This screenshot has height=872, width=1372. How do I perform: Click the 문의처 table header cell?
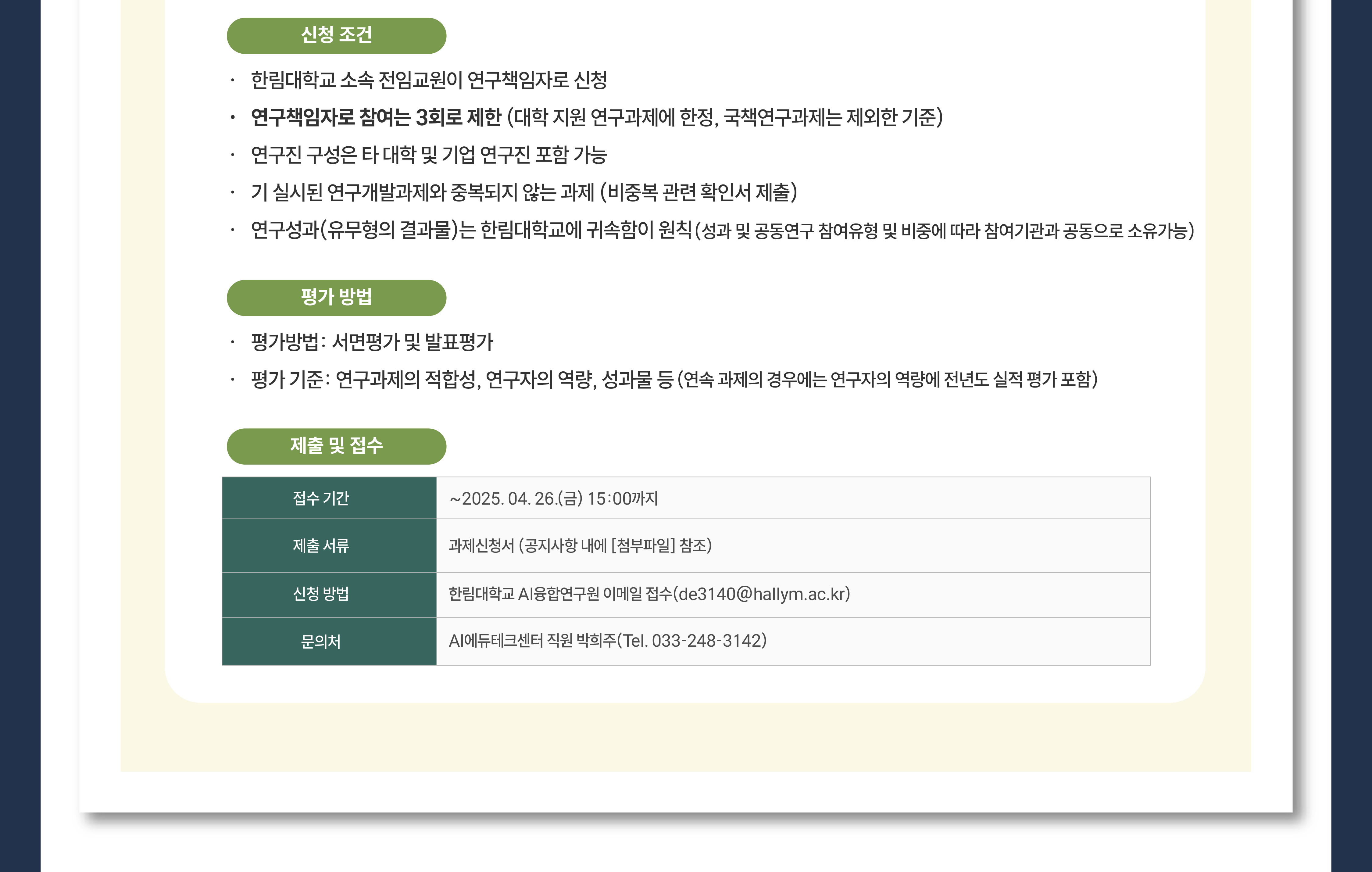[329, 641]
